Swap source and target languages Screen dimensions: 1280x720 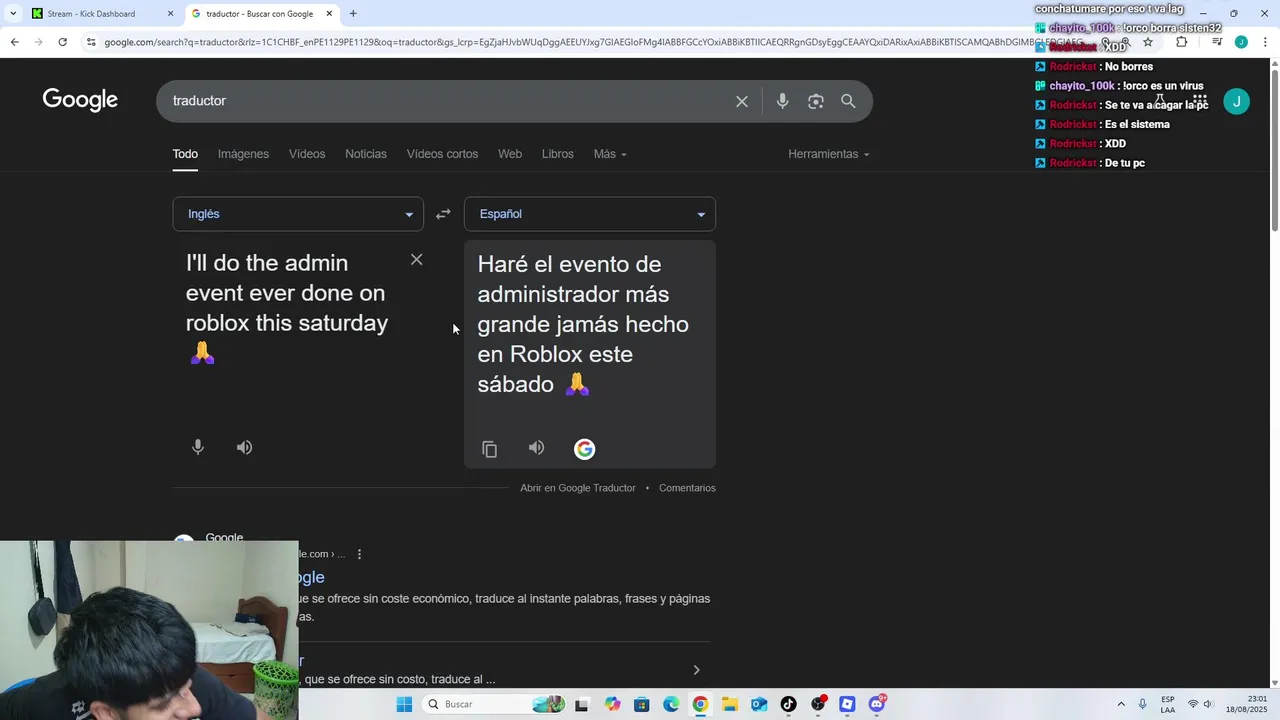(443, 214)
